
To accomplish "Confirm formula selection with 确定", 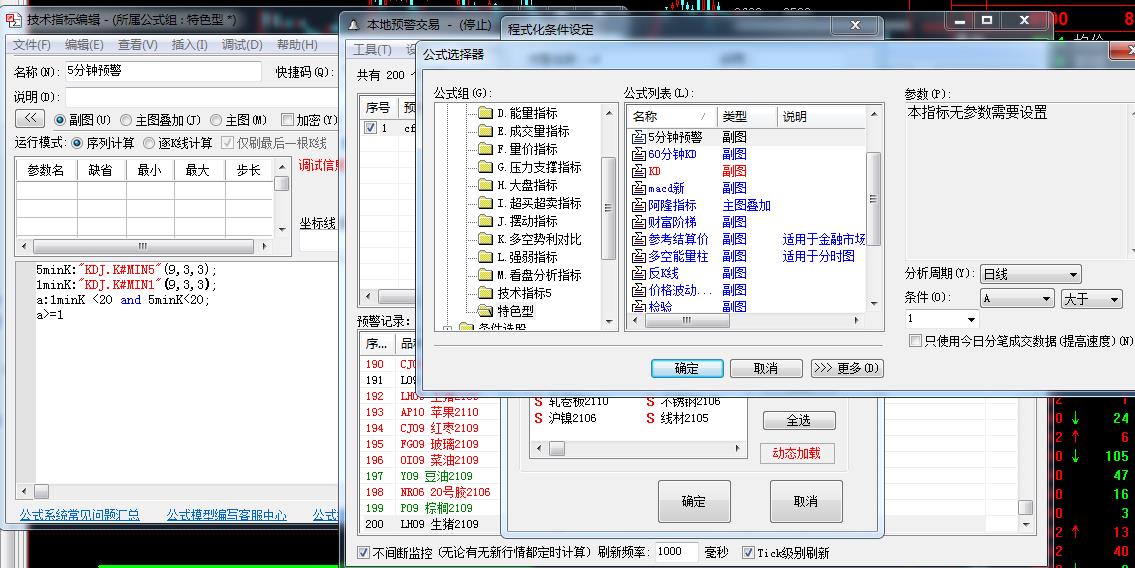I will coord(687,368).
